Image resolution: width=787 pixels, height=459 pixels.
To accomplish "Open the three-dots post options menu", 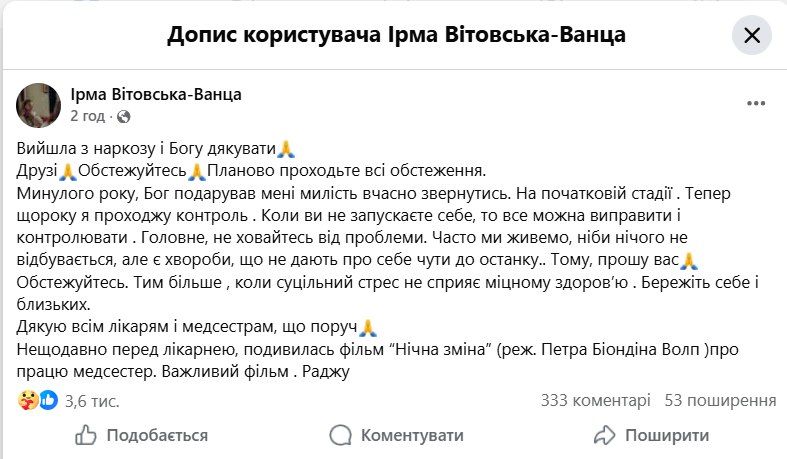I will (x=757, y=104).
